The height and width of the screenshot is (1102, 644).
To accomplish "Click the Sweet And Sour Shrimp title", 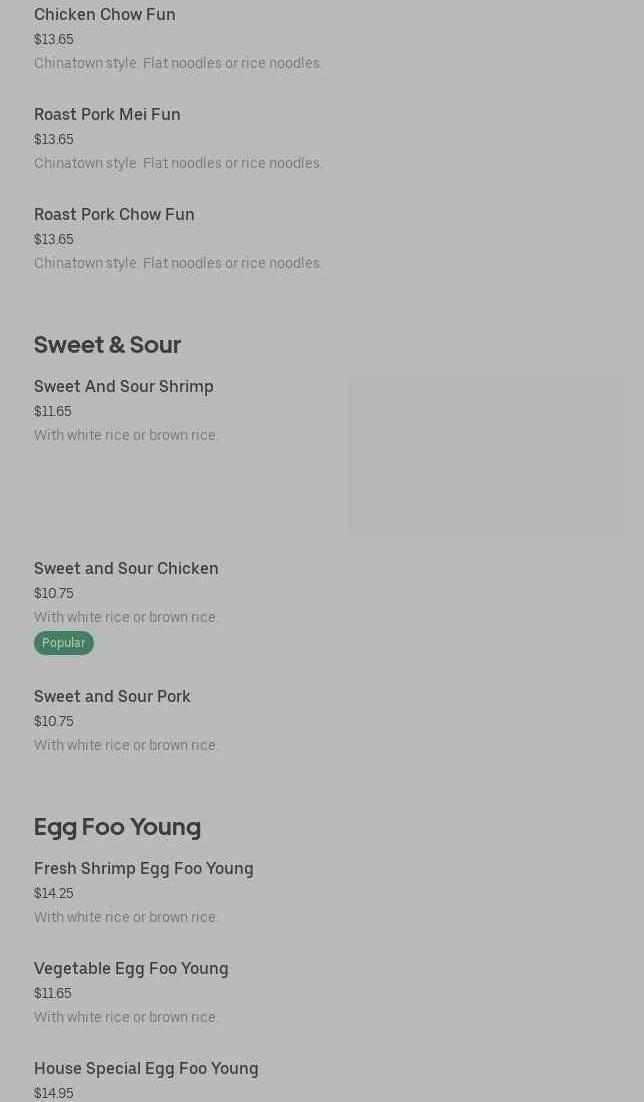I will tap(124, 387).
